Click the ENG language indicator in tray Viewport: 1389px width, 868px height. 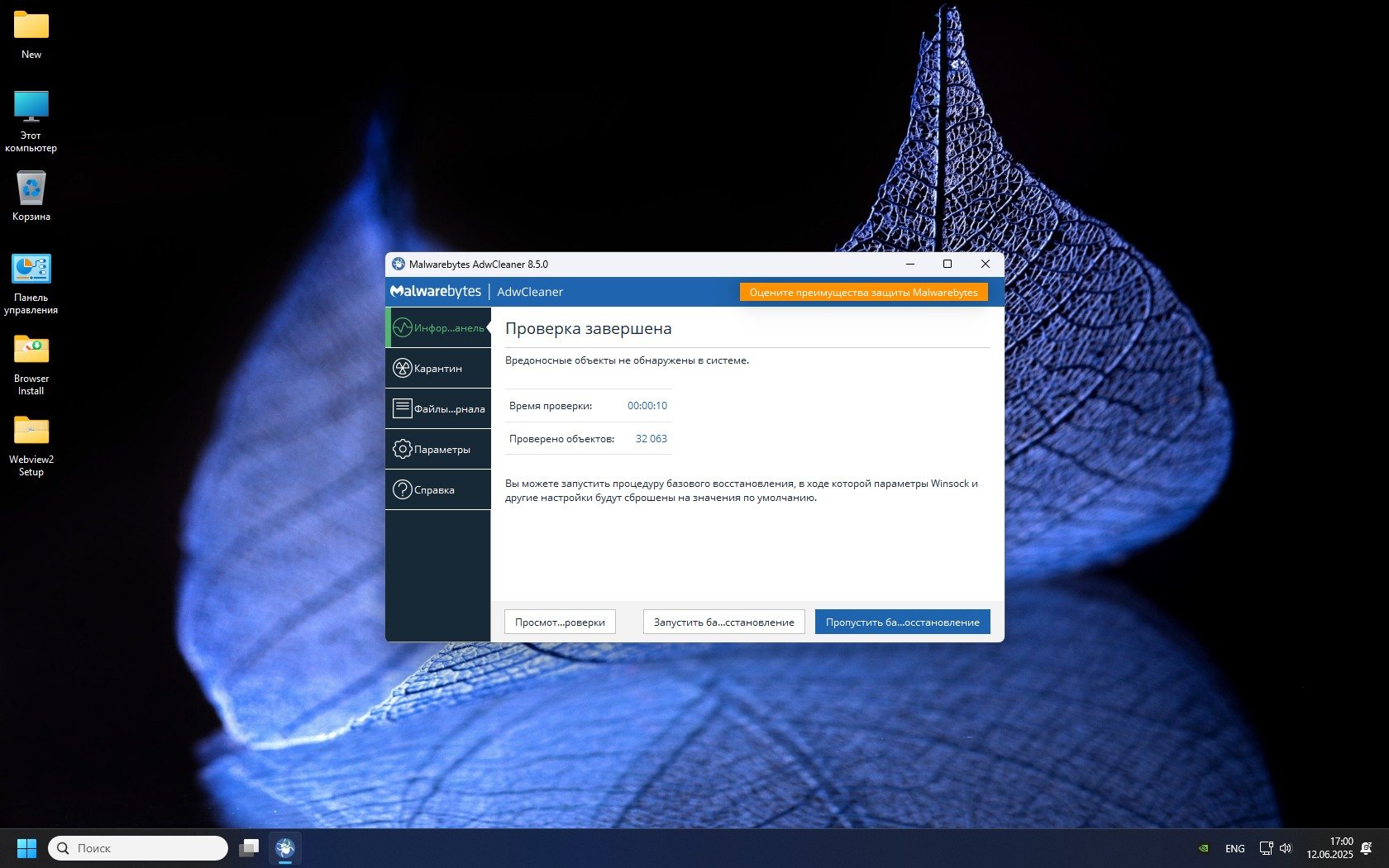click(x=1234, y=849)
